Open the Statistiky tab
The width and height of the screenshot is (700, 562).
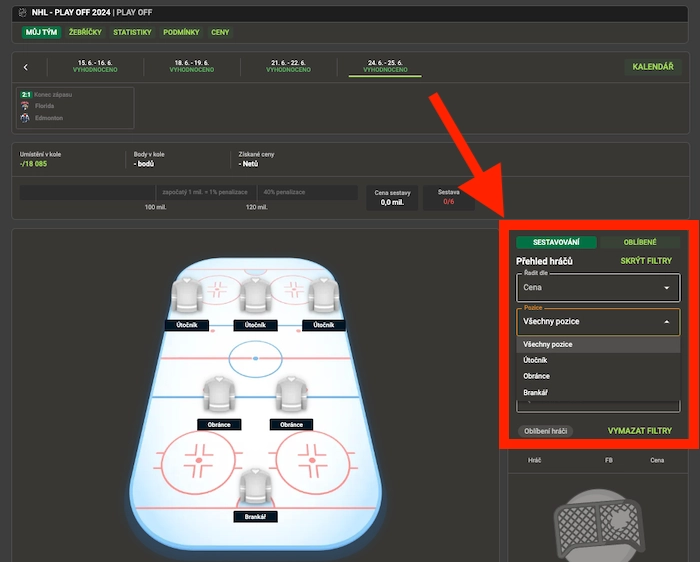(x=132, y=32)
